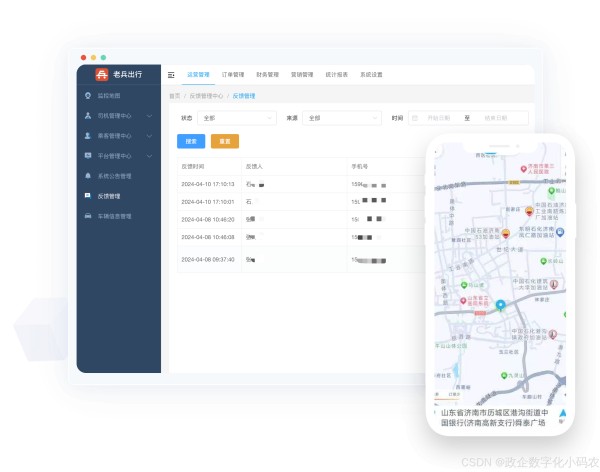Screen dimensions: 600x472
Task: Click the 监控地图 map monitor icon
Action: tap(88, 95)
